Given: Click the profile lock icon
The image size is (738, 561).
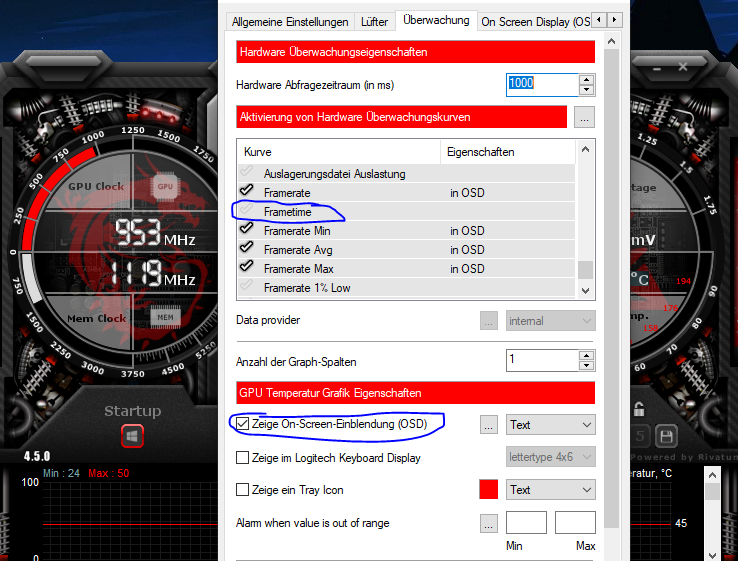Looking at the screenshot, I should click(639, 409).
